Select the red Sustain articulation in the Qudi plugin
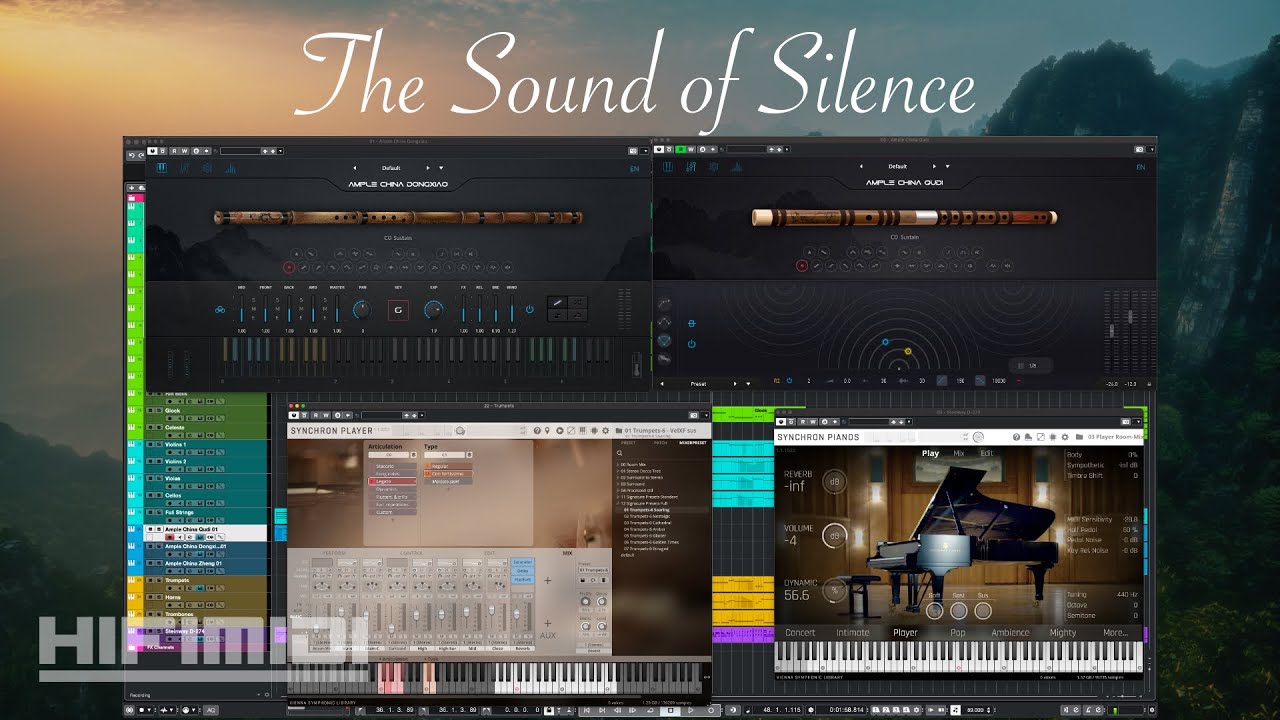Viewport: 1280px width, 720px height. [801, 265]
